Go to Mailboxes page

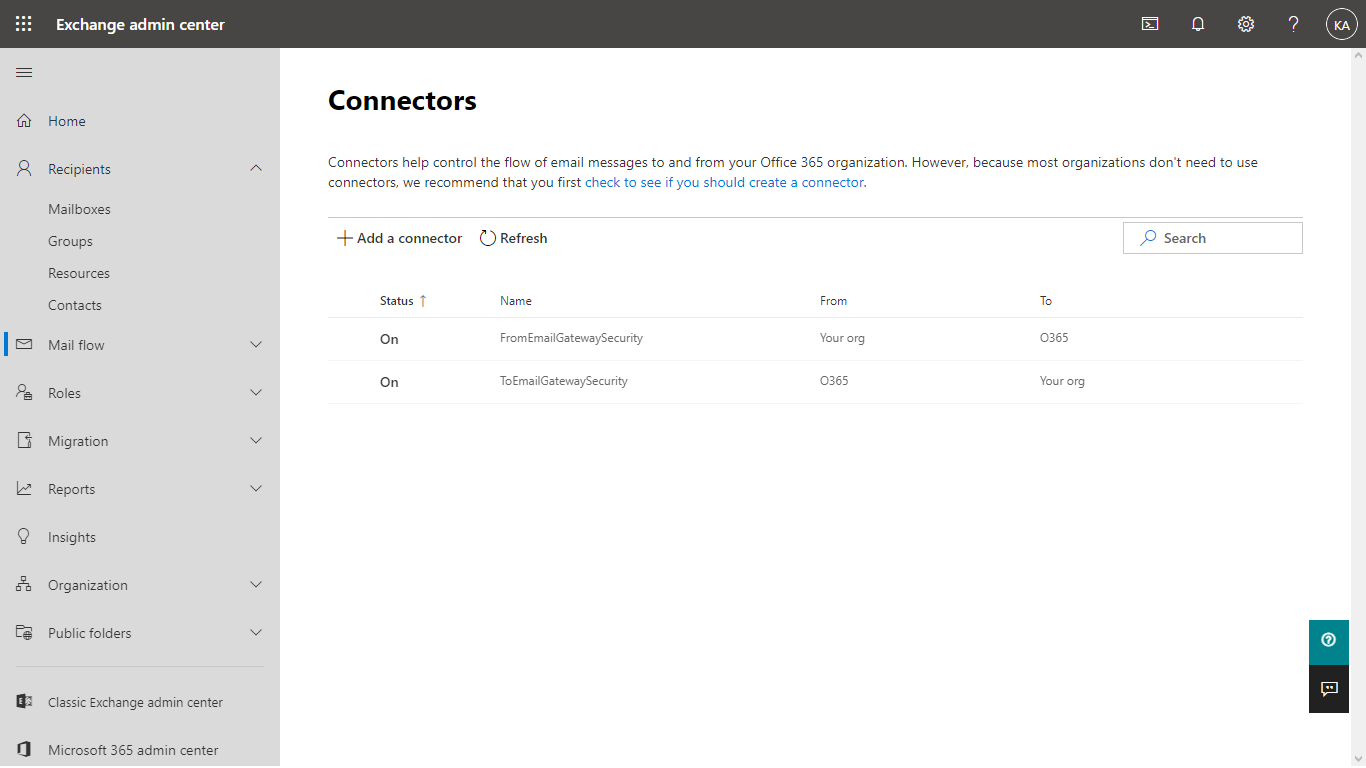click(x=79, y=209)
